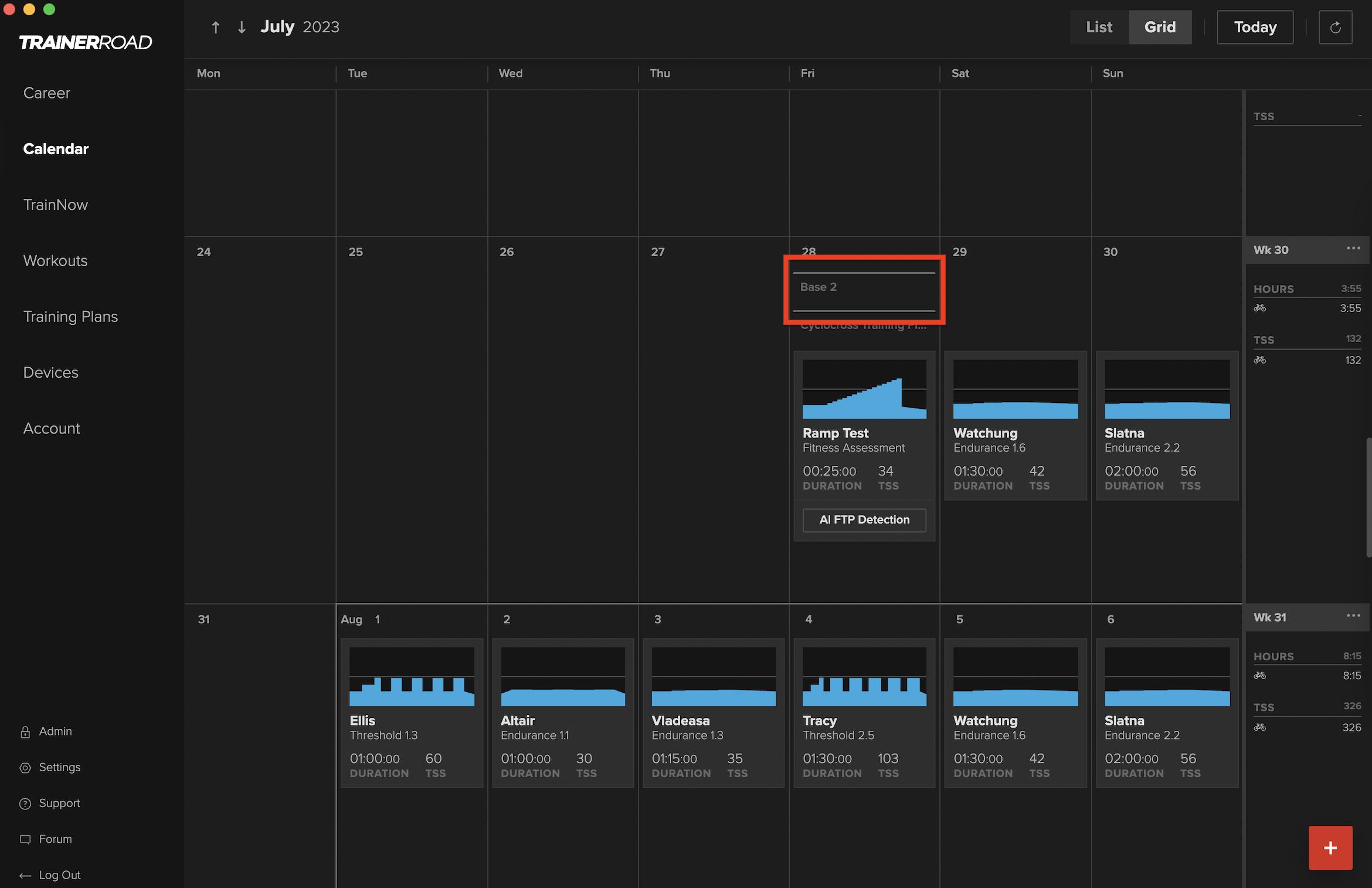Open Ramp Test workout graph on July 28
This screenshot has height=888, width=1372.
point(864,389)
